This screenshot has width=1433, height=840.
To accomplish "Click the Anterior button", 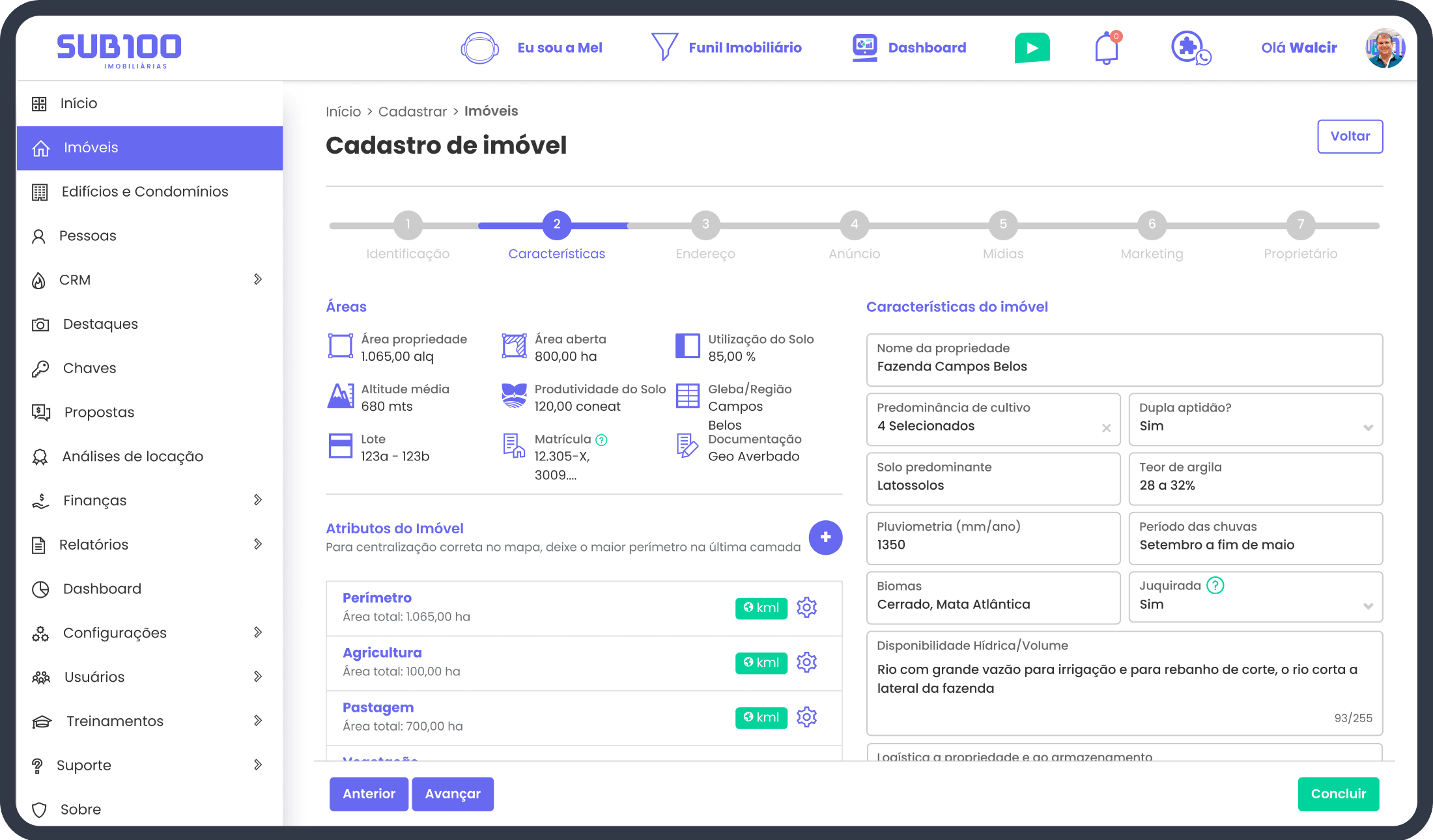I will pos(369,794).
